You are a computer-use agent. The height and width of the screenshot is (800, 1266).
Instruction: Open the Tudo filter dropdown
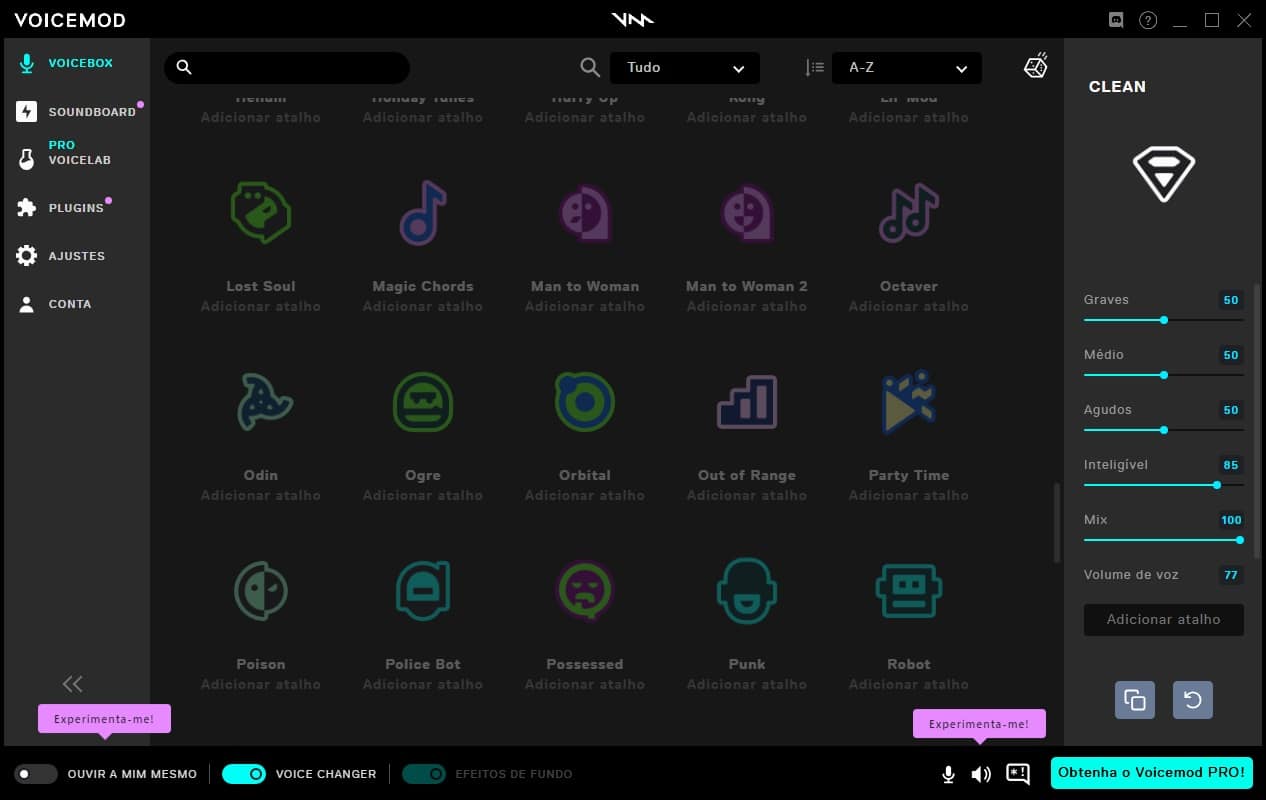point(685,68)
